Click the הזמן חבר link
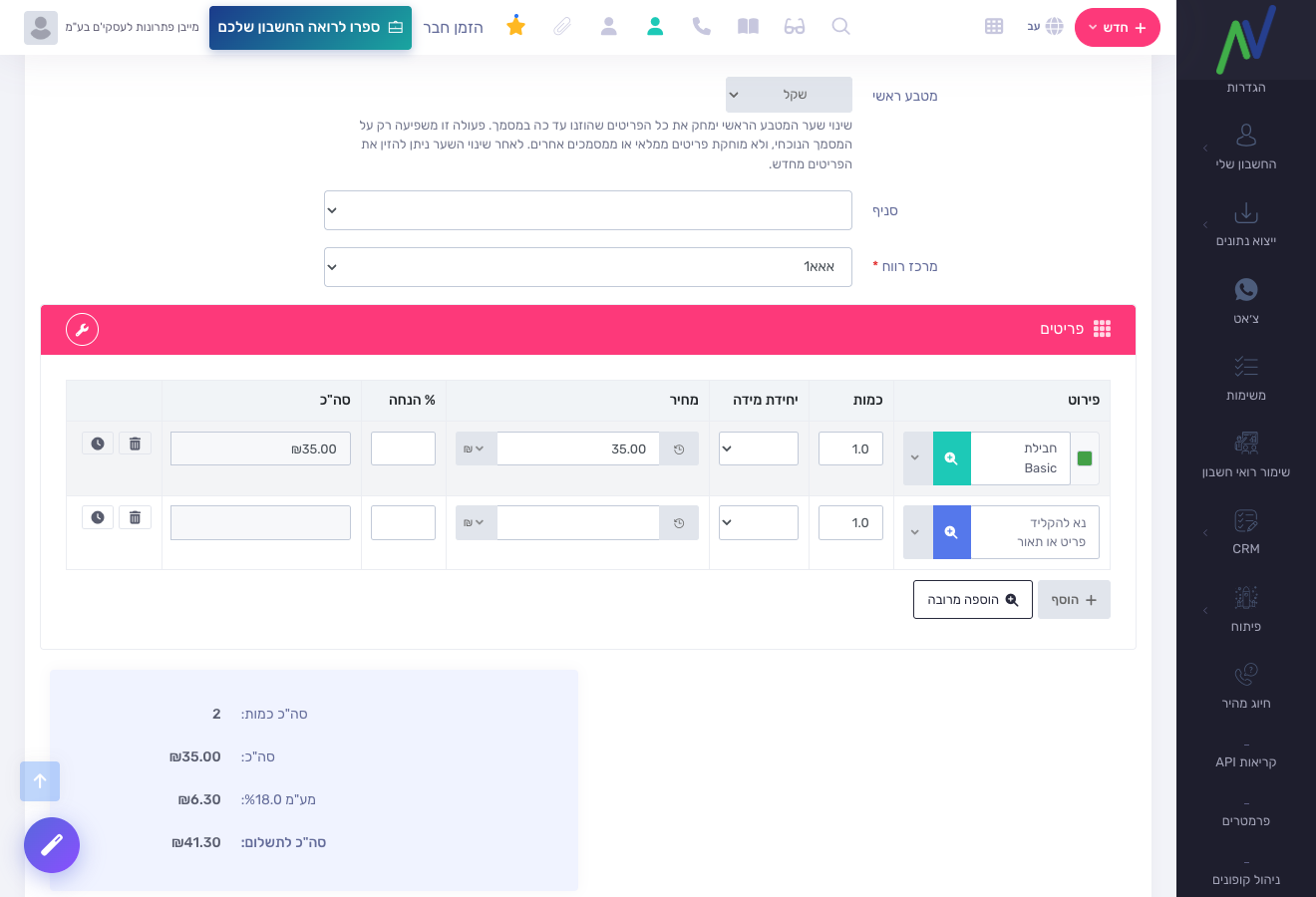 point(454,28)
